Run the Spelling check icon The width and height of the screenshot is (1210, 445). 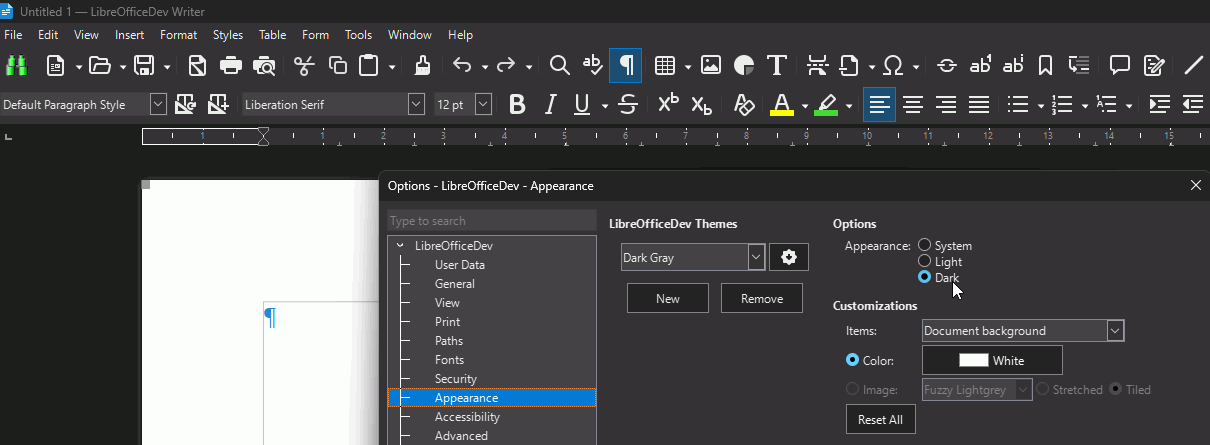click(593, 66)
